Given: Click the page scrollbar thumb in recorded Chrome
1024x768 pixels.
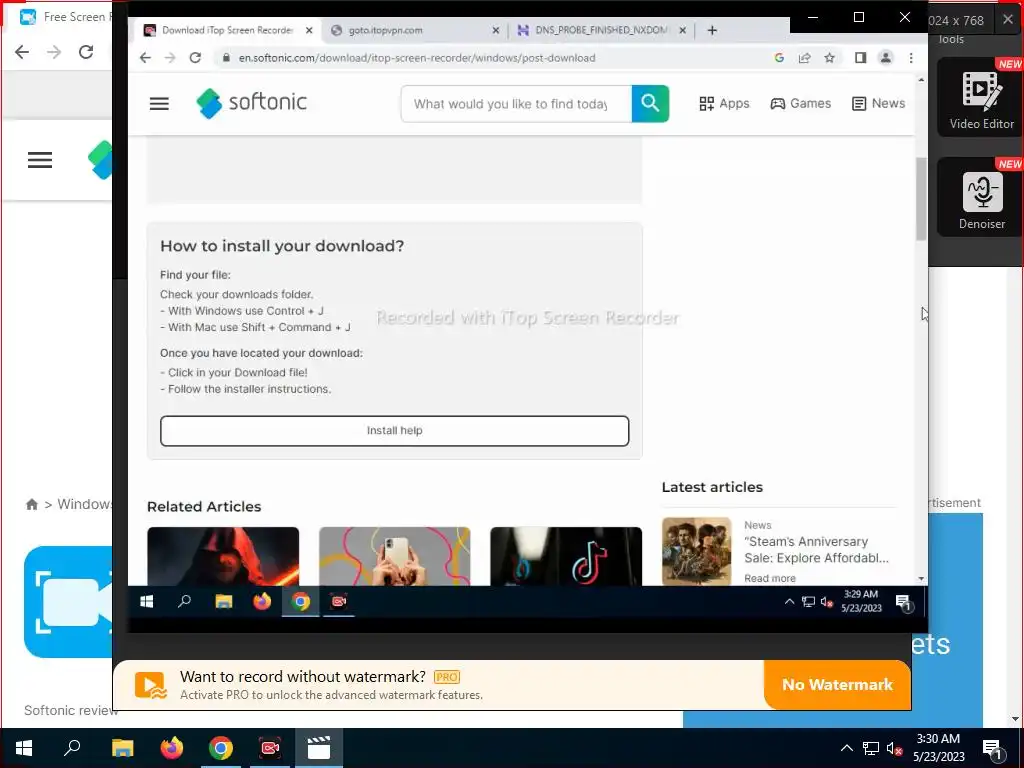Looking at the screenshot, I should (x=921, y=199).
